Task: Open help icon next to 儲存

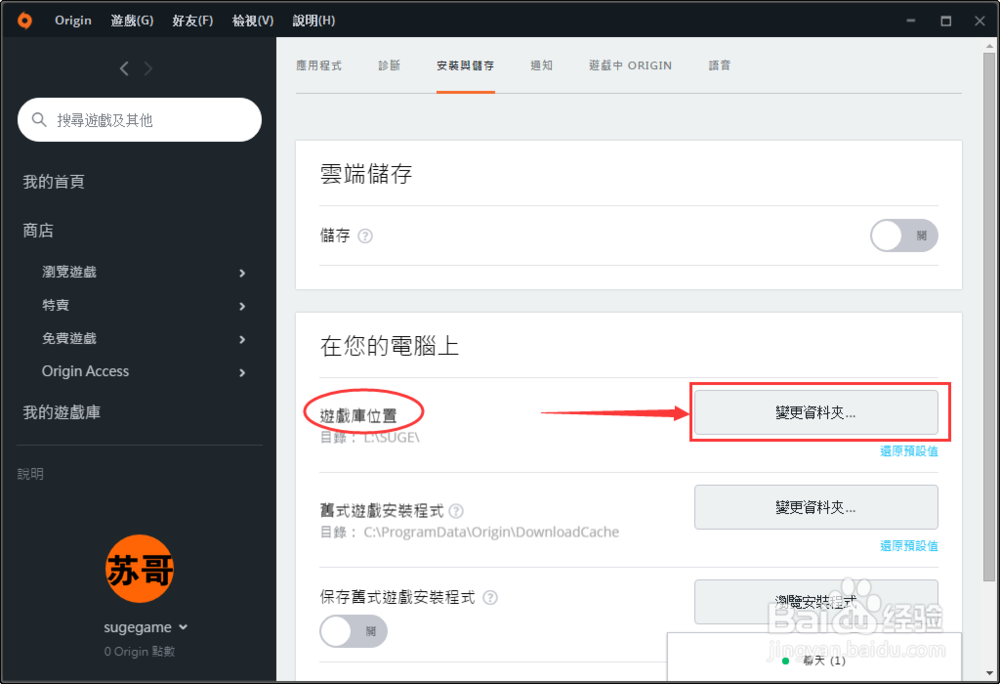Action: click(x=365, y=236)
